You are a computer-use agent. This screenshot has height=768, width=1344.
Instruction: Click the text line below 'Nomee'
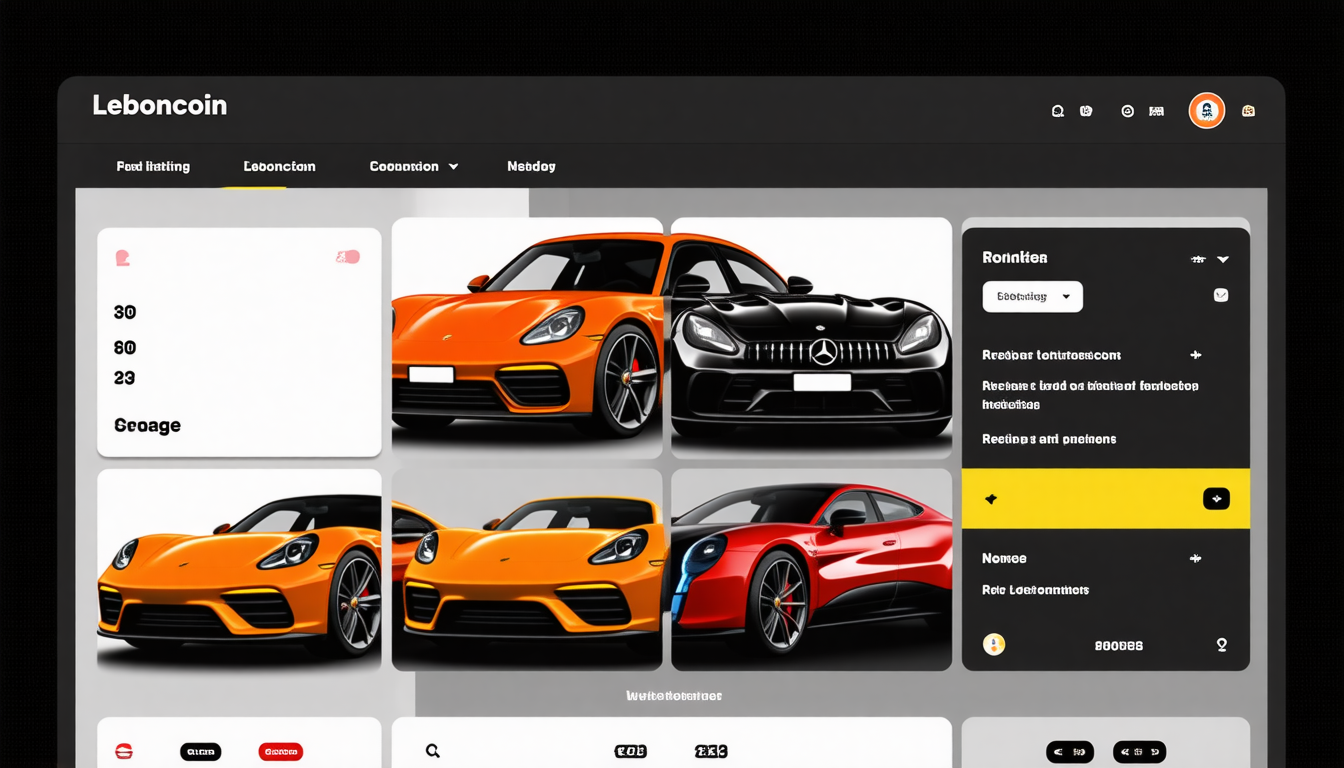coord(1035,590)
